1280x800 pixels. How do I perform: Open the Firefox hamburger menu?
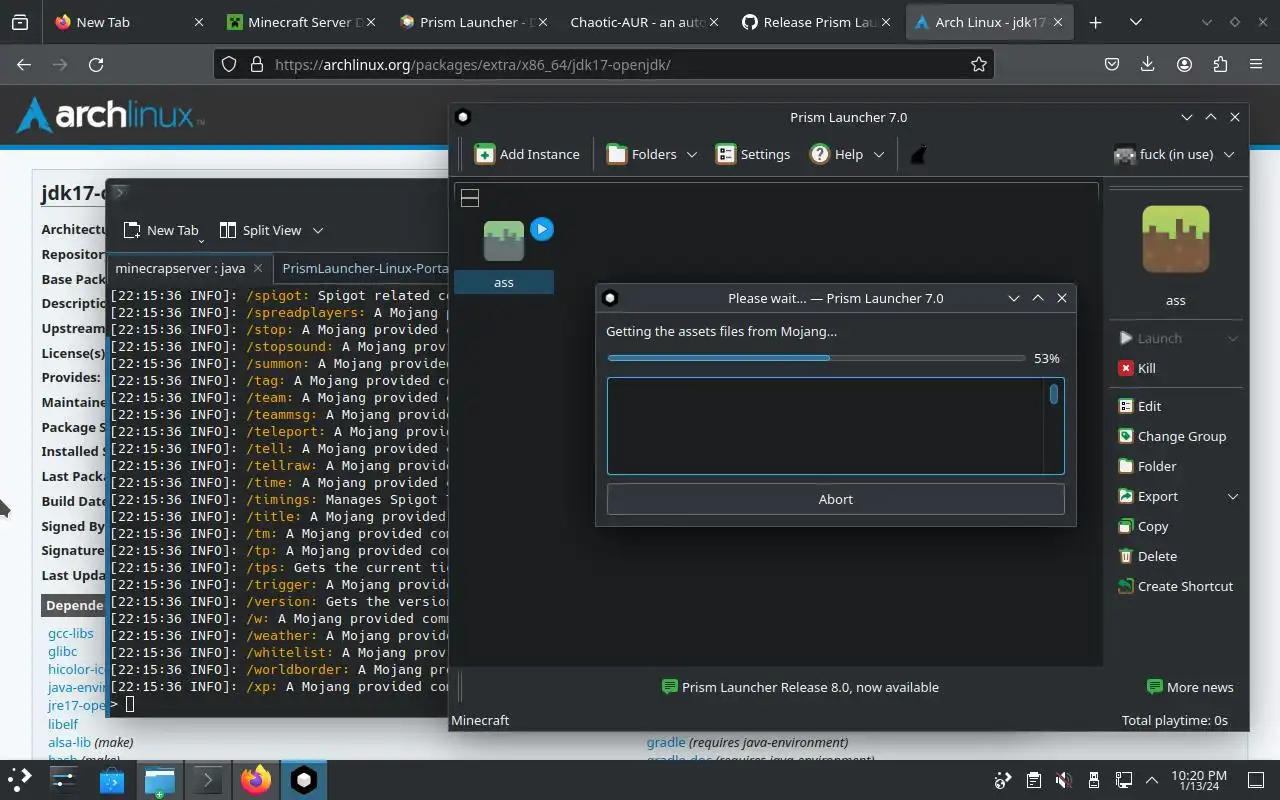[x=1256, y=64]
